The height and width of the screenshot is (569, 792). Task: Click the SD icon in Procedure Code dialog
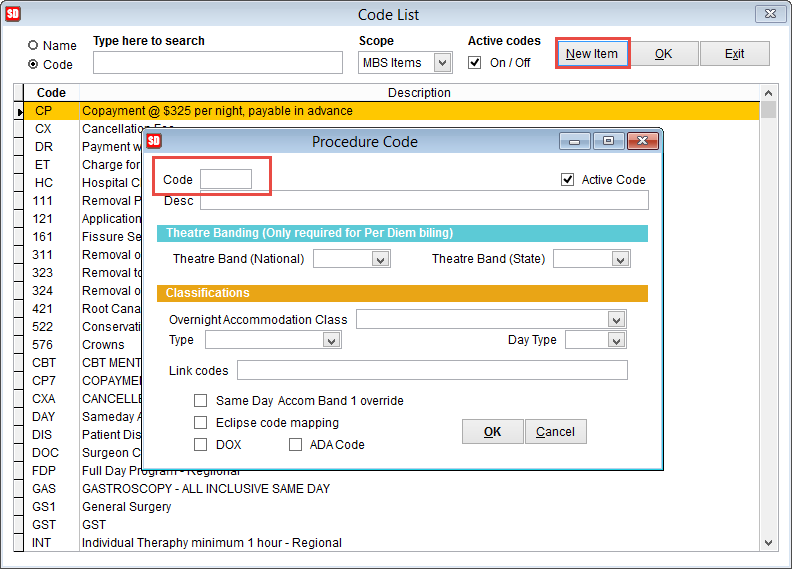tap(154, 141)
